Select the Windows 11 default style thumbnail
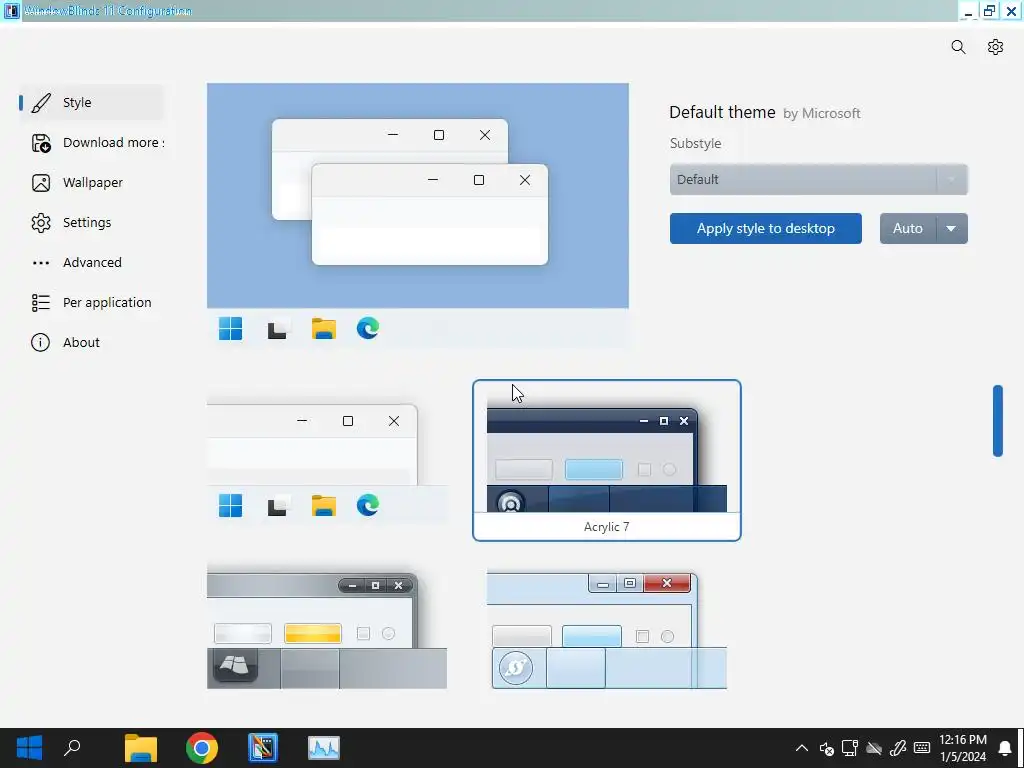1024x768 pixels. (x=327, y=460)
